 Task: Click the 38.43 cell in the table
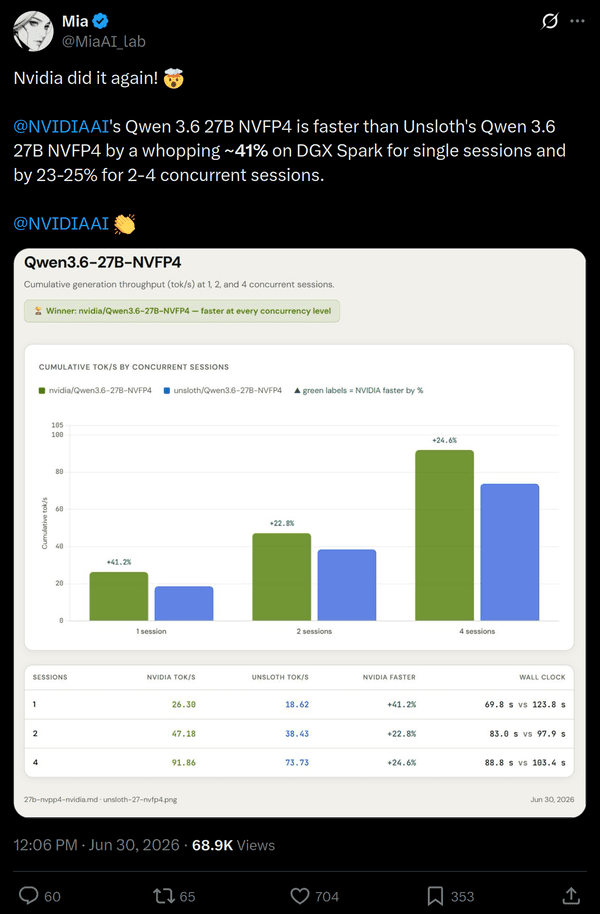[x=297, y=733]
